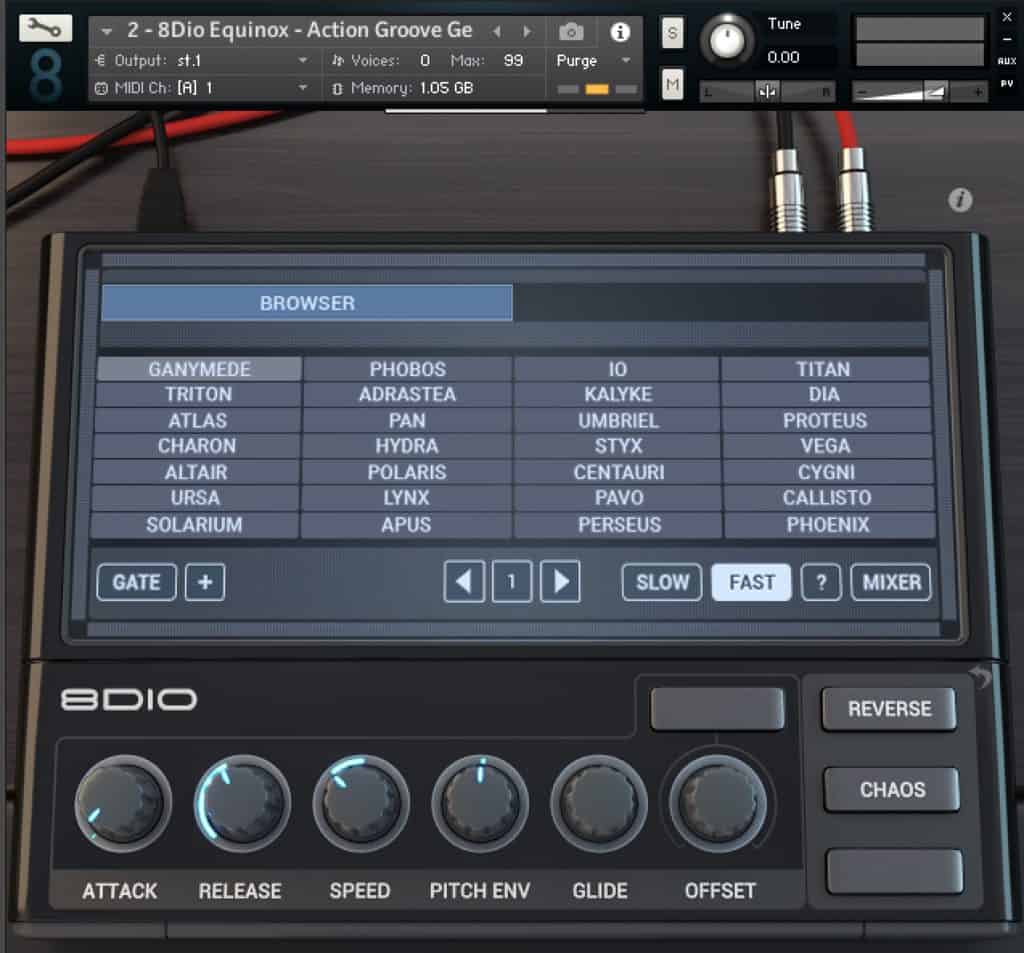
Task: Select the ALTAIR preset
Action: coord(196,472)
